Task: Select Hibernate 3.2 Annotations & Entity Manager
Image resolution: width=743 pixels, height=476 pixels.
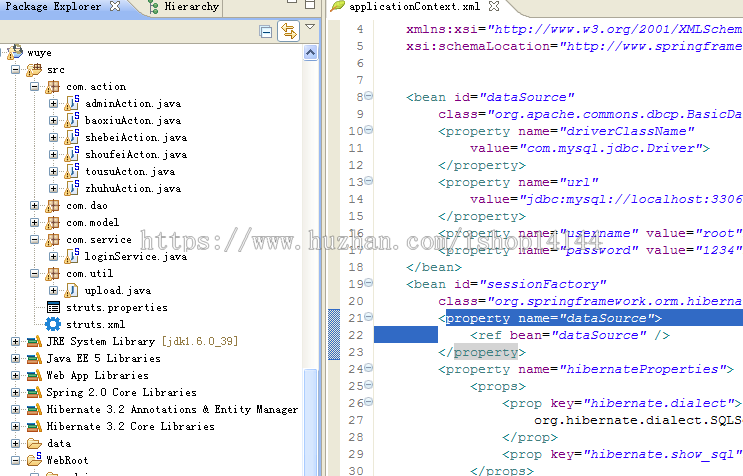Action: [x=172, y=410]
